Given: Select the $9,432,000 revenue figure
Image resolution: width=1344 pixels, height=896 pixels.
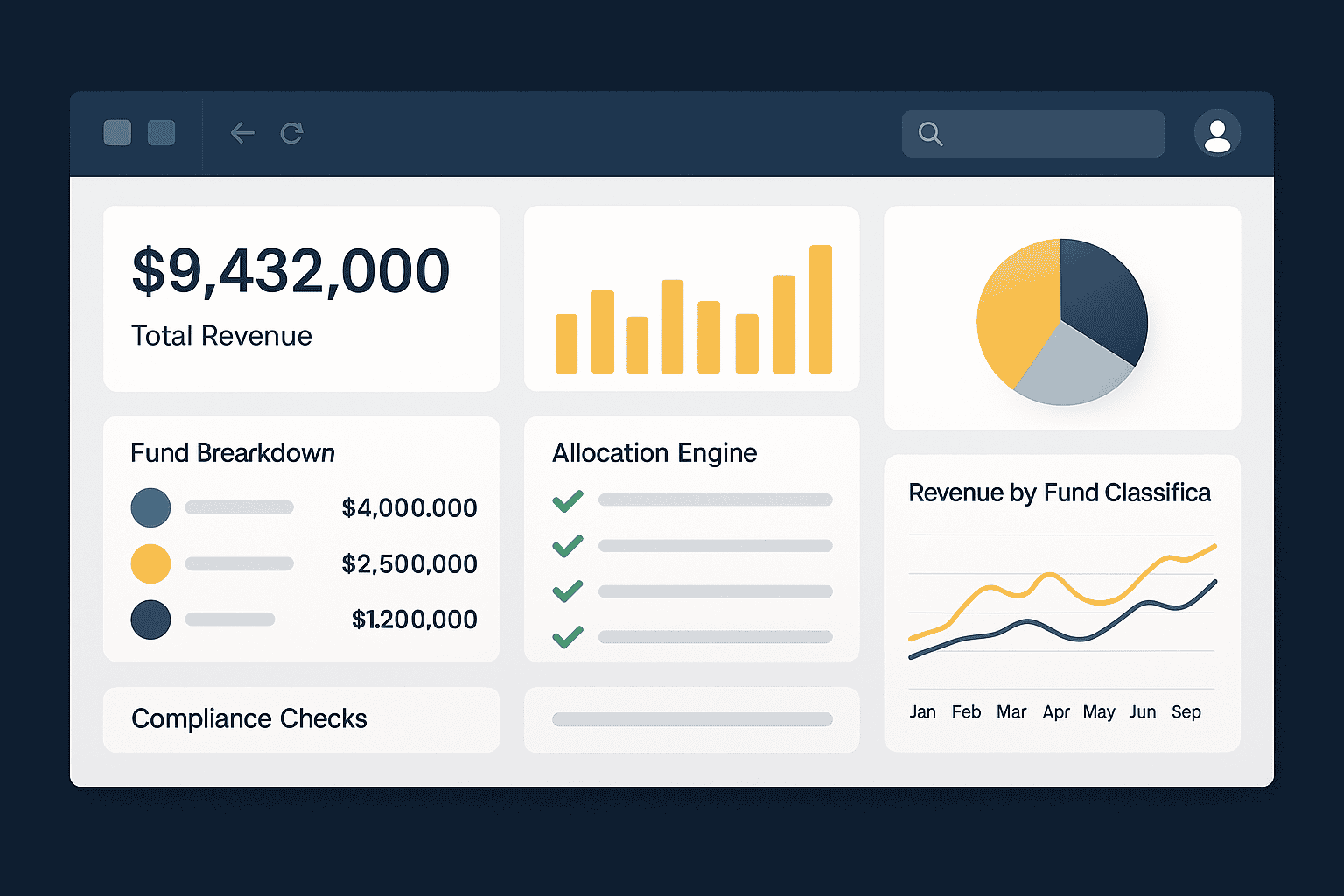Looking at the screenshot, I should coord(290,271).
